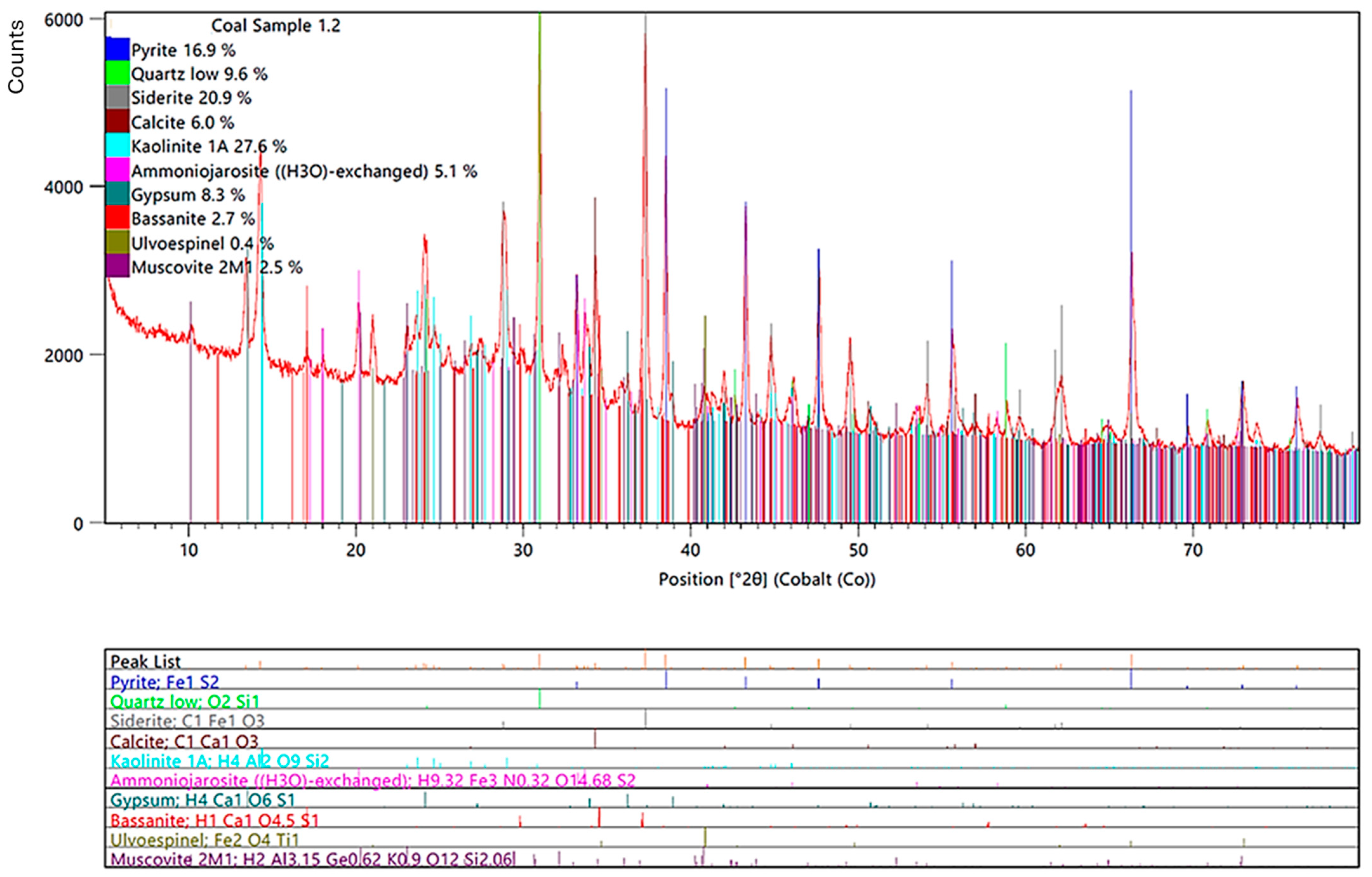Select the gray Siderite legend swatch

point(117,97)
